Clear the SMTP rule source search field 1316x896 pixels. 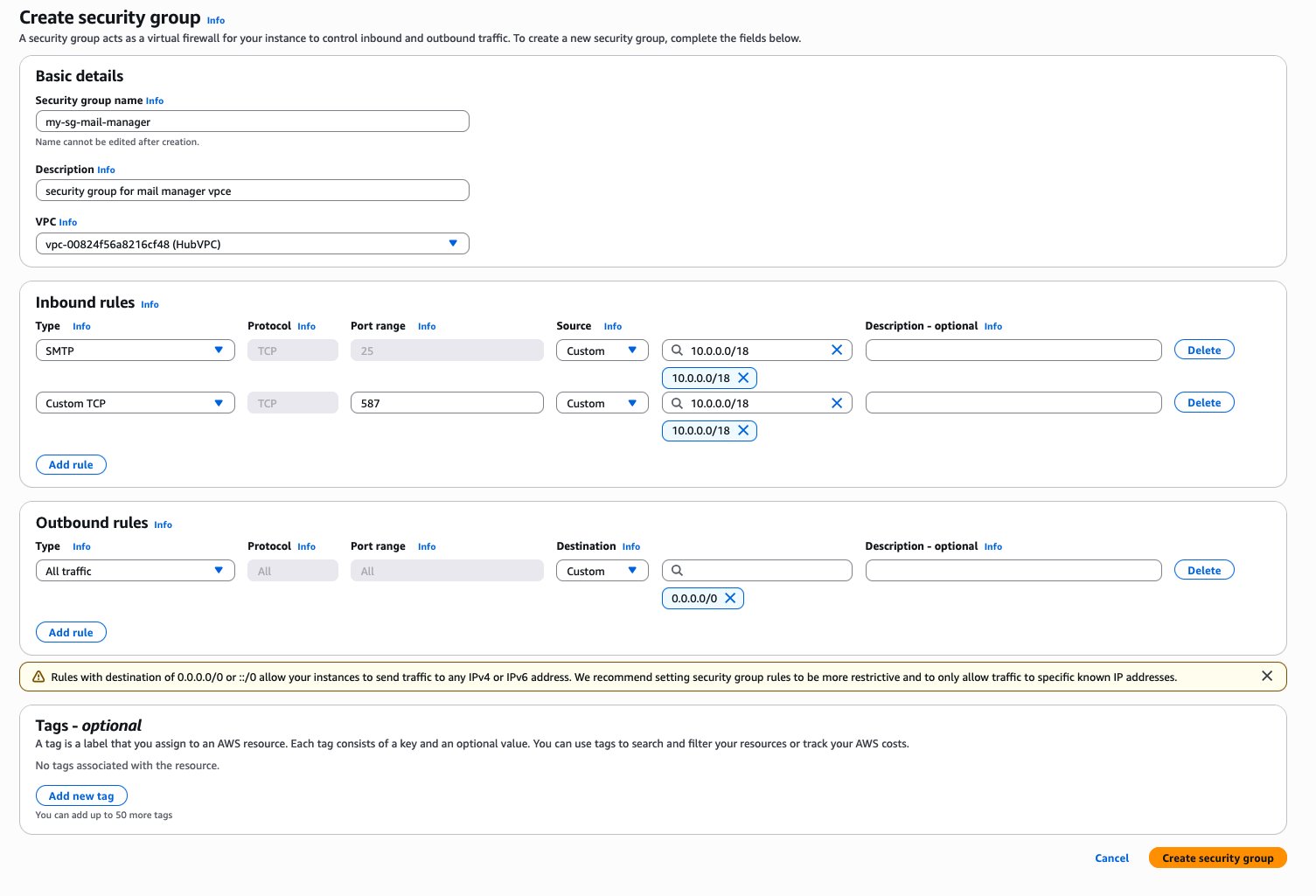(x=836, y=351)
